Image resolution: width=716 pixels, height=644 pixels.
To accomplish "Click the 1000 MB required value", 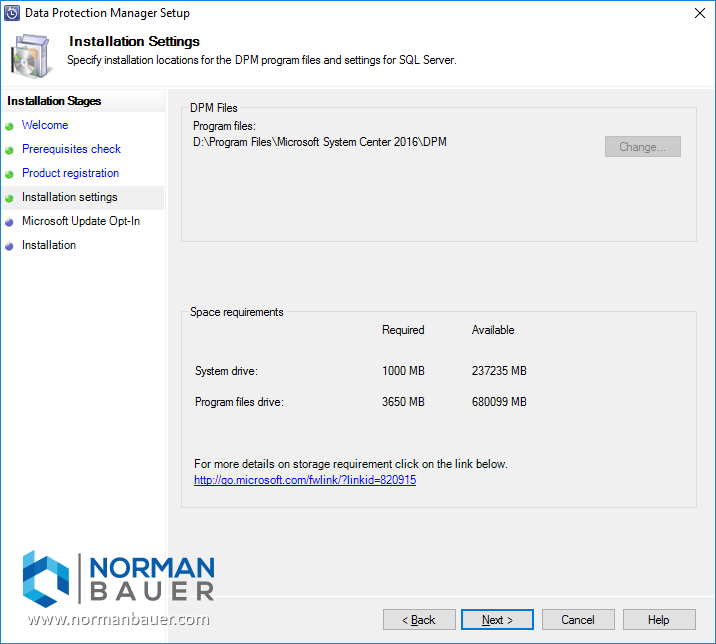I will coord(403,371).
